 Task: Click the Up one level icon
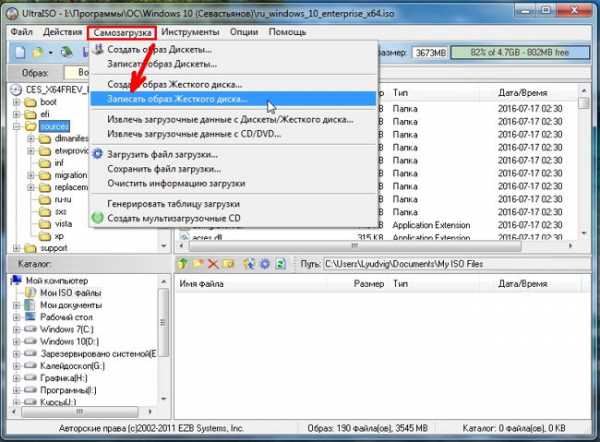[x=183, y=264]
